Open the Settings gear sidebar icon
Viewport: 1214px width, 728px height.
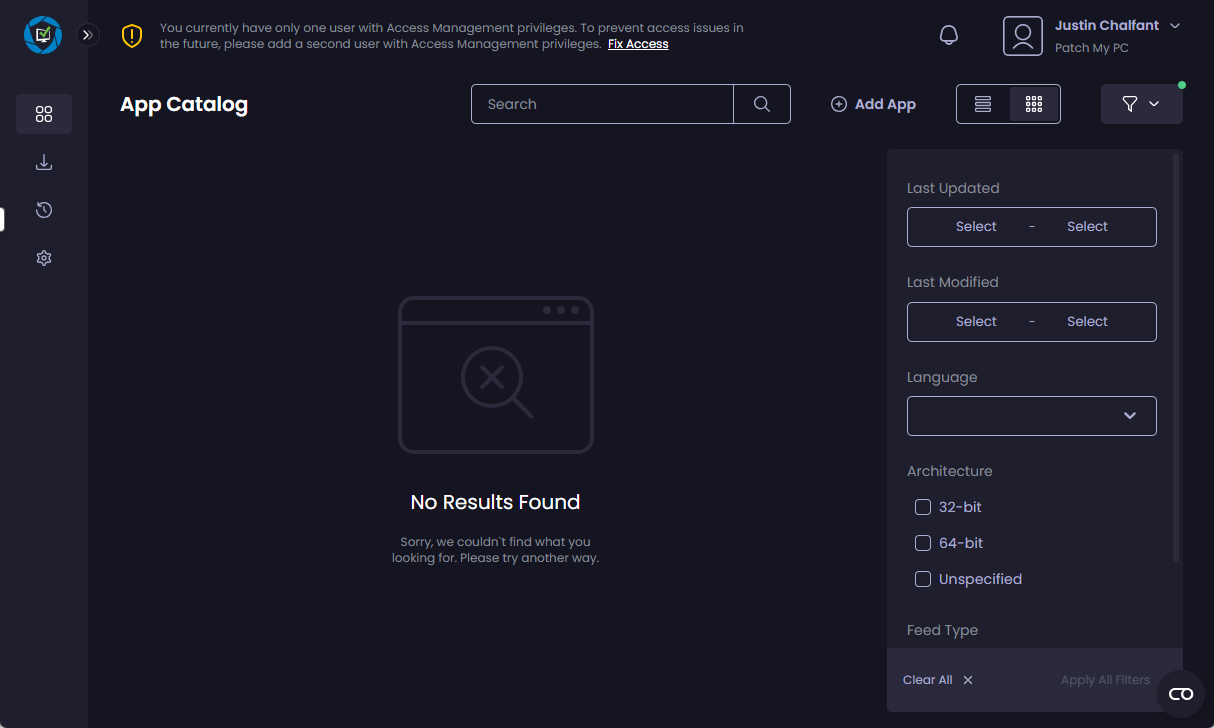tap(44, 258)
